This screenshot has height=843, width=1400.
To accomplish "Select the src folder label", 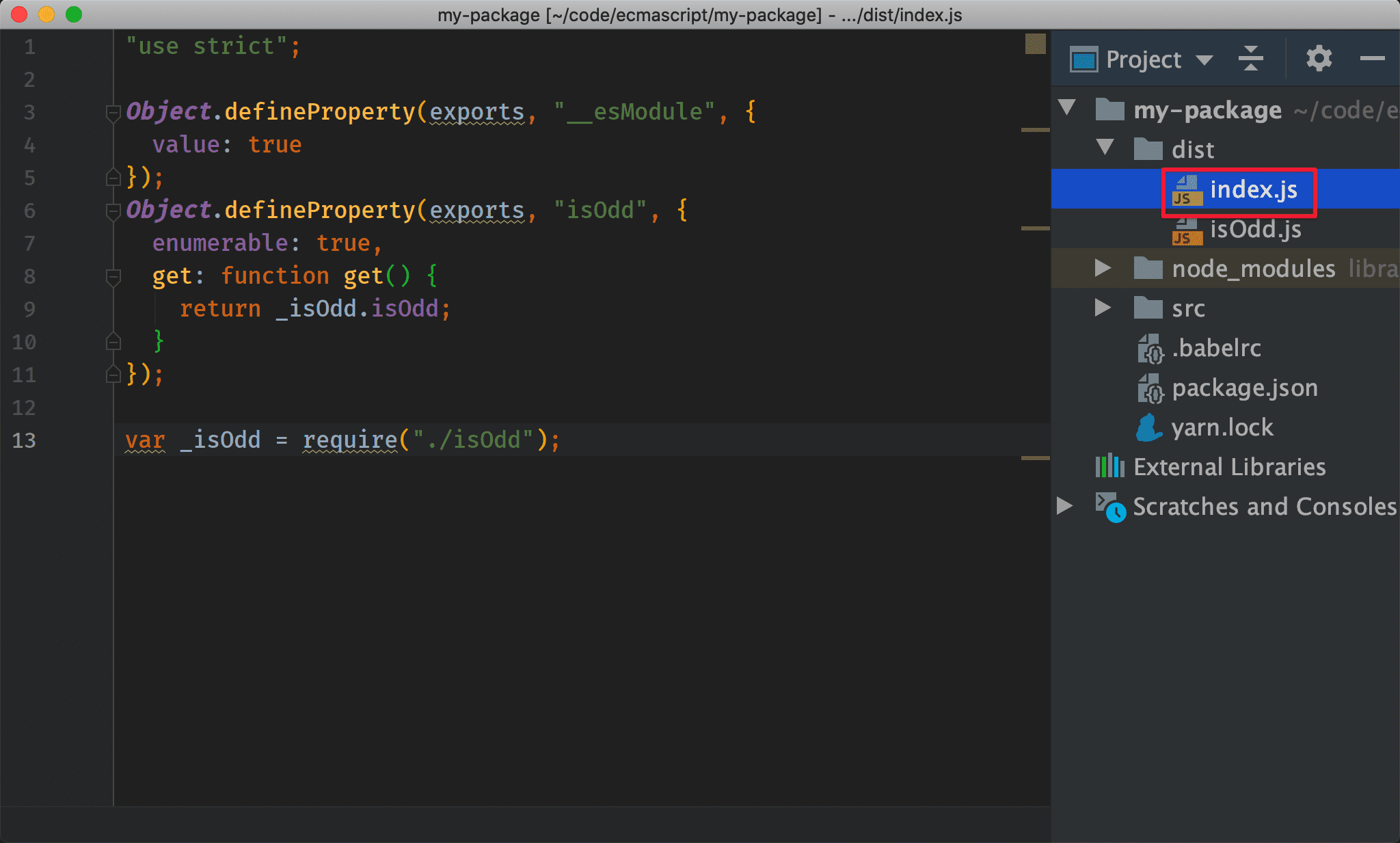I will [x=1188, y=308].
